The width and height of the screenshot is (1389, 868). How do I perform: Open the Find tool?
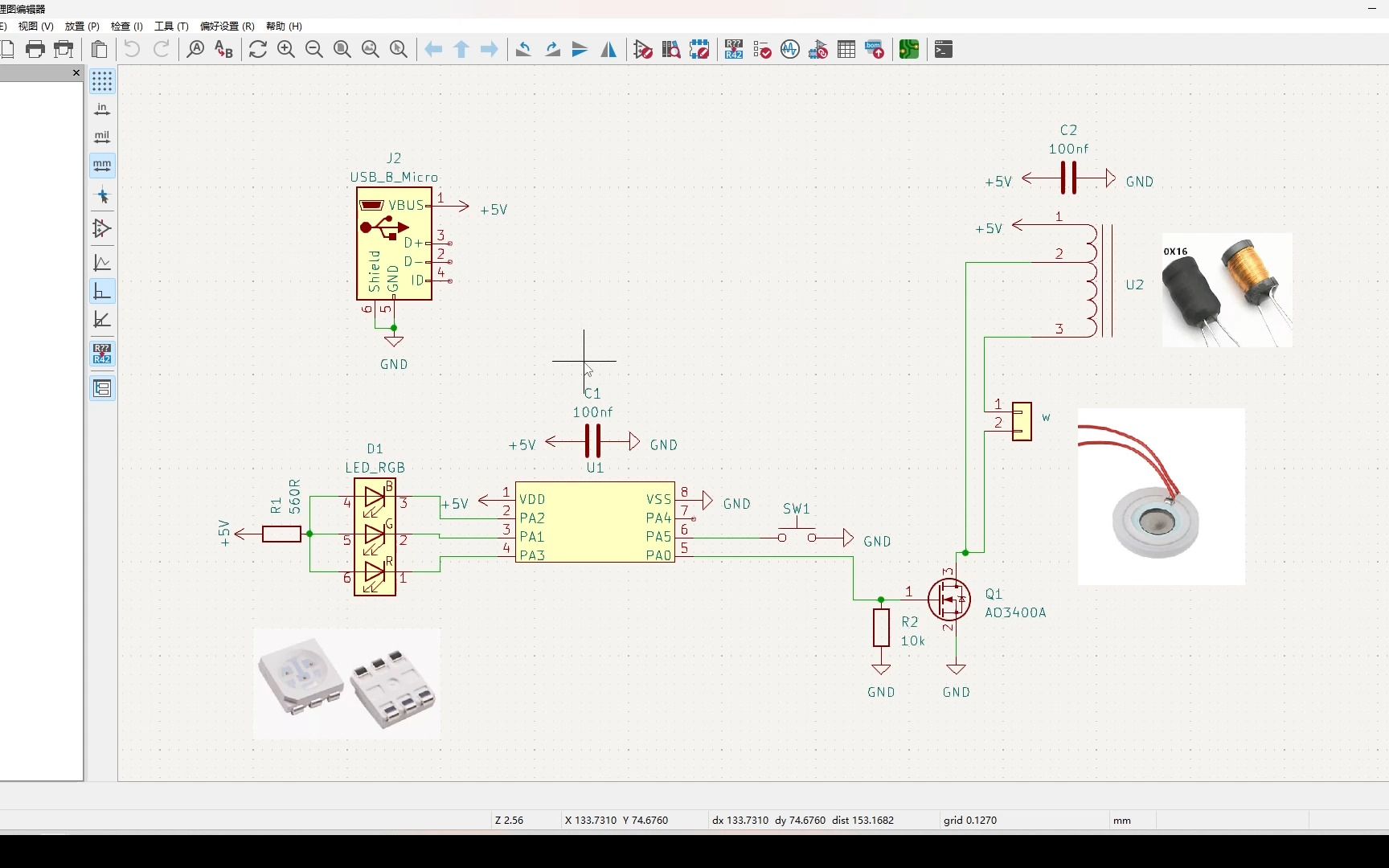pos(195,50)
